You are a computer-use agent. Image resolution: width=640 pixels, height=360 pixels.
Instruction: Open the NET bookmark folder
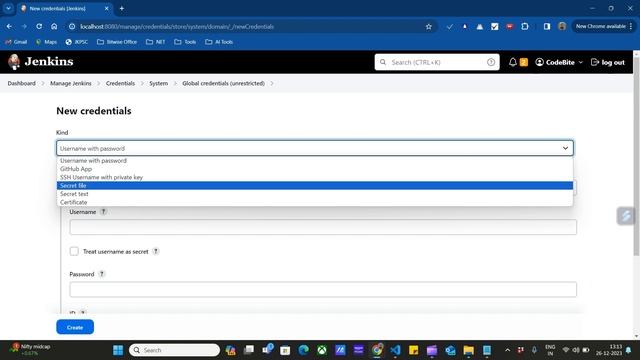pos(156,42)
